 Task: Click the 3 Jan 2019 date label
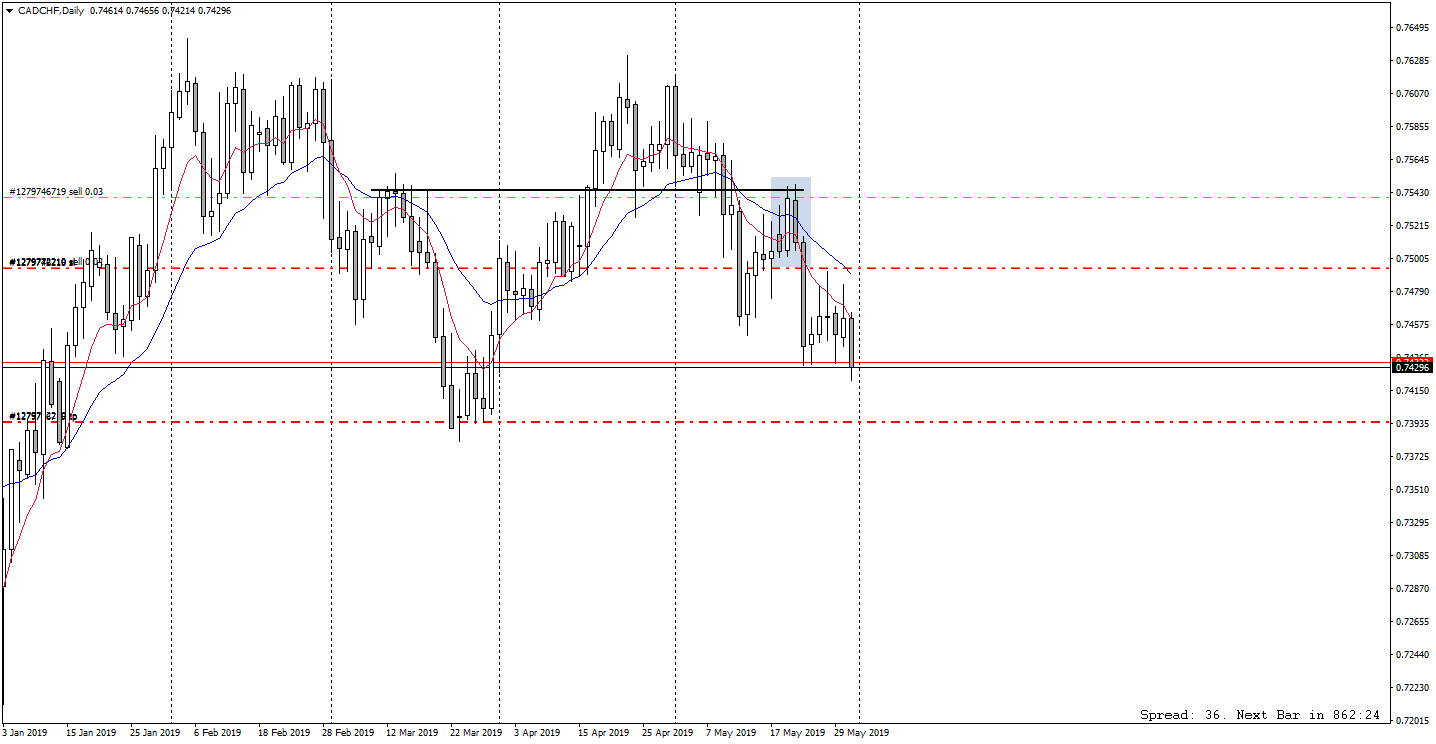25,733
